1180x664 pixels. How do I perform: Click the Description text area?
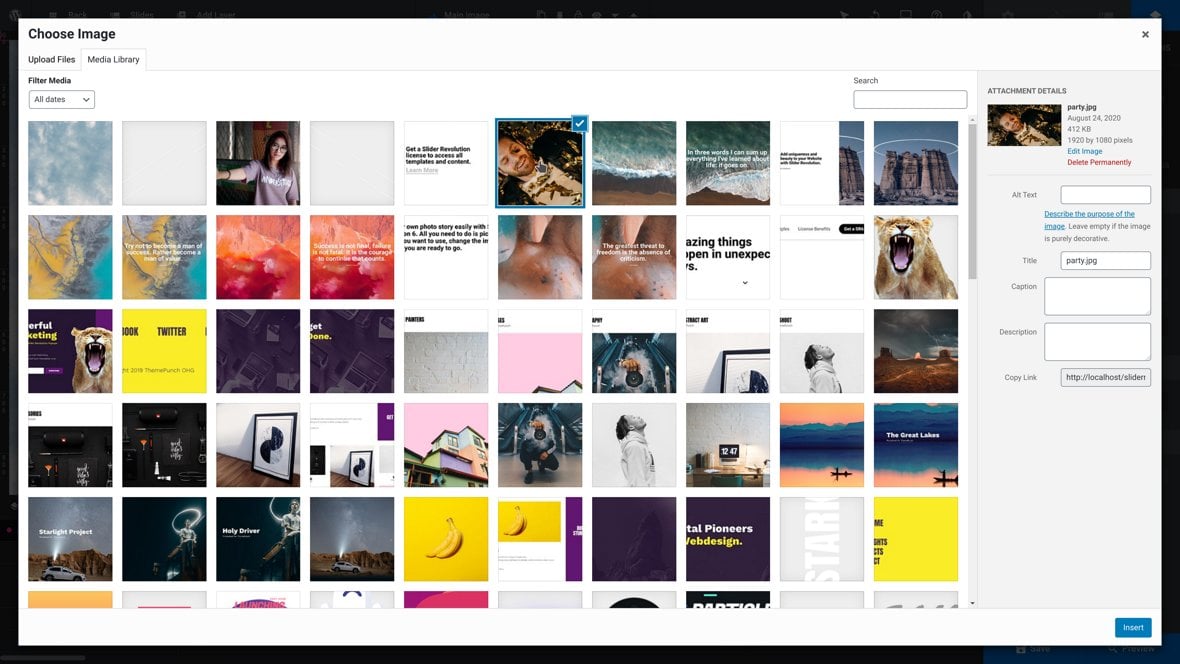pos(1097,342)
